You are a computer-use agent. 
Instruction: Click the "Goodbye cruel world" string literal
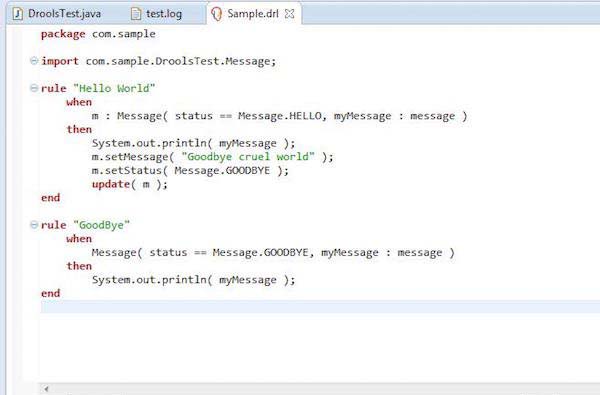(248, 157)
